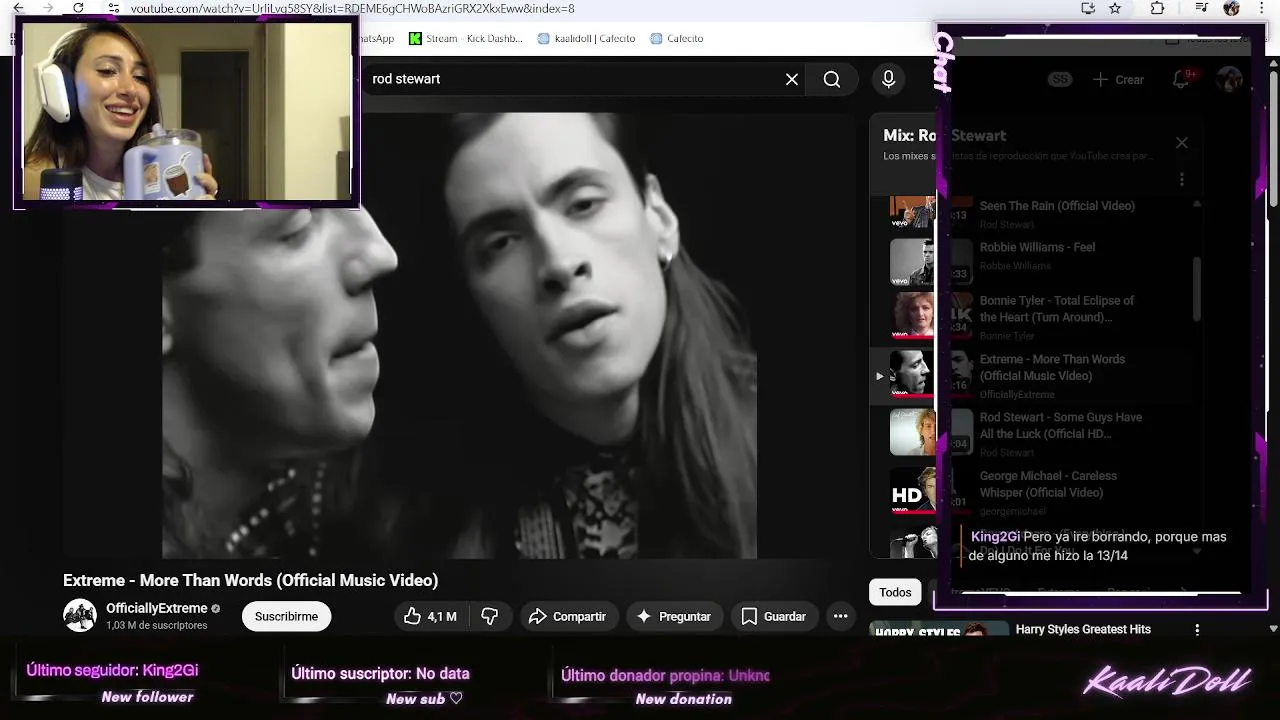Dislike the video with thumbs down

click(x=490, y=616)
